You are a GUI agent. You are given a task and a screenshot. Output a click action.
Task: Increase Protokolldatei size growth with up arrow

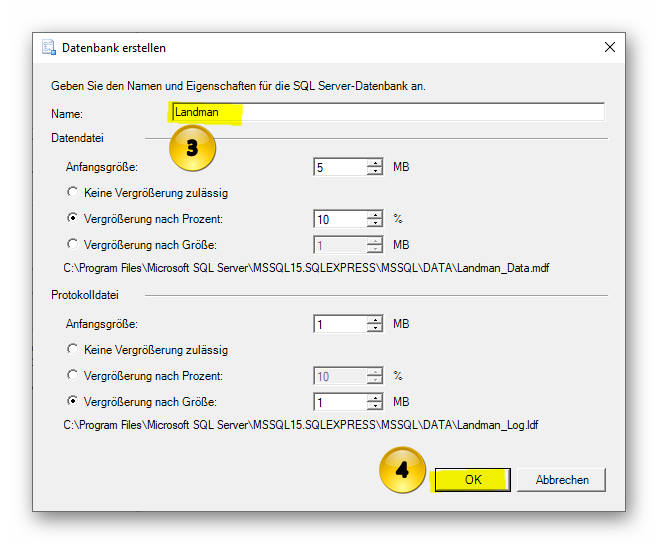pos(375,398)
